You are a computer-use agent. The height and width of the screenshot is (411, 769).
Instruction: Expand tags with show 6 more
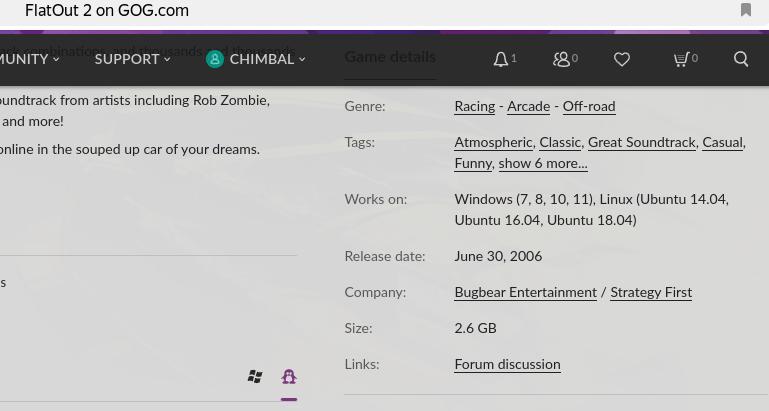(543, 164)
